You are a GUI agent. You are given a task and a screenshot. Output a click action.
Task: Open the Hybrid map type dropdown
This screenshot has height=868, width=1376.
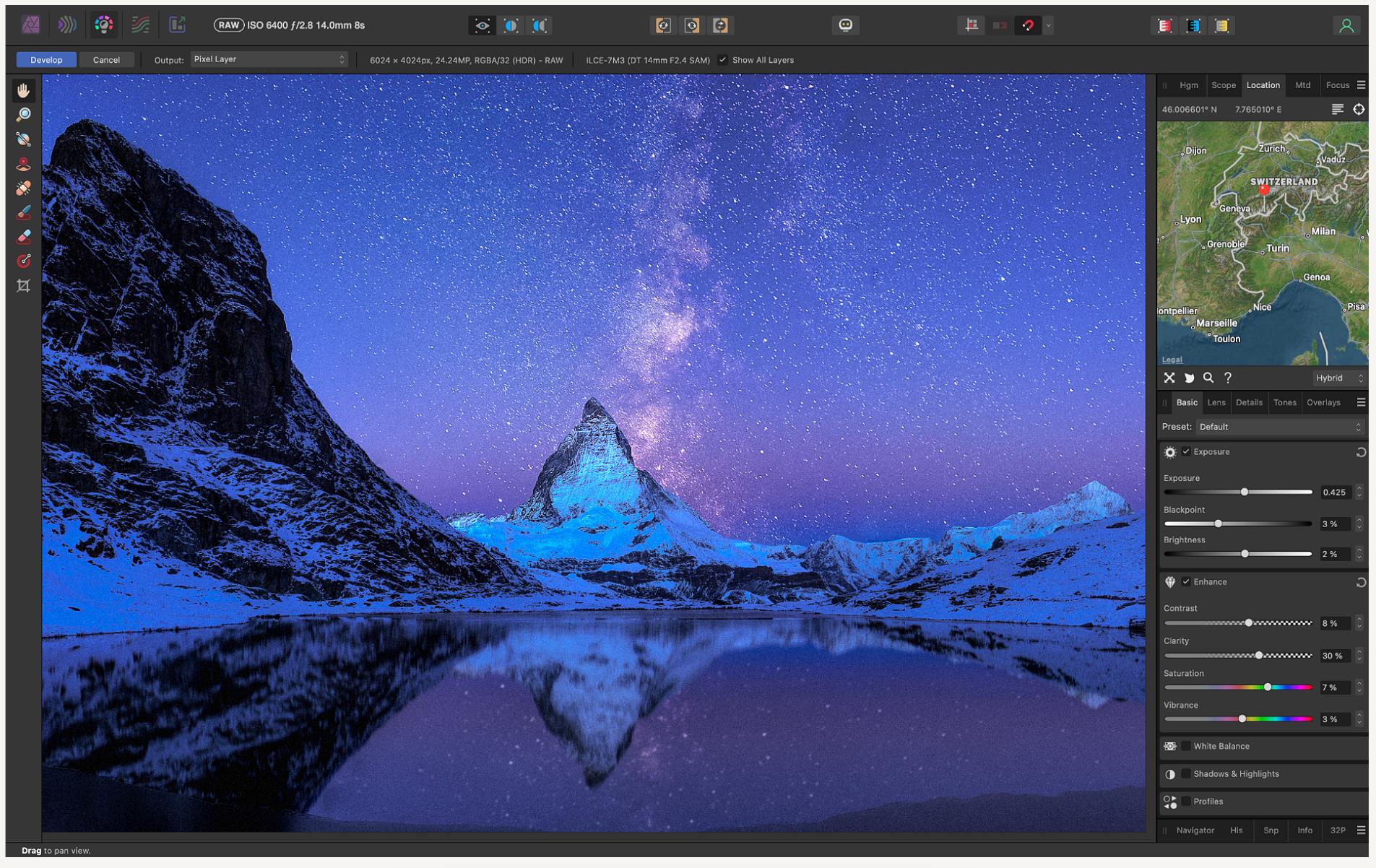[x=1339, y=378]
